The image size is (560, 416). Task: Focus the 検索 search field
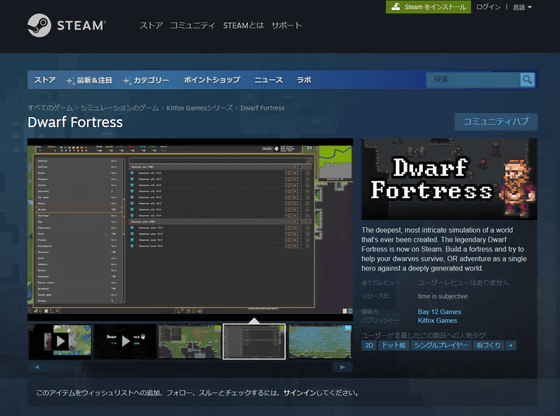[x=473, y=79]
